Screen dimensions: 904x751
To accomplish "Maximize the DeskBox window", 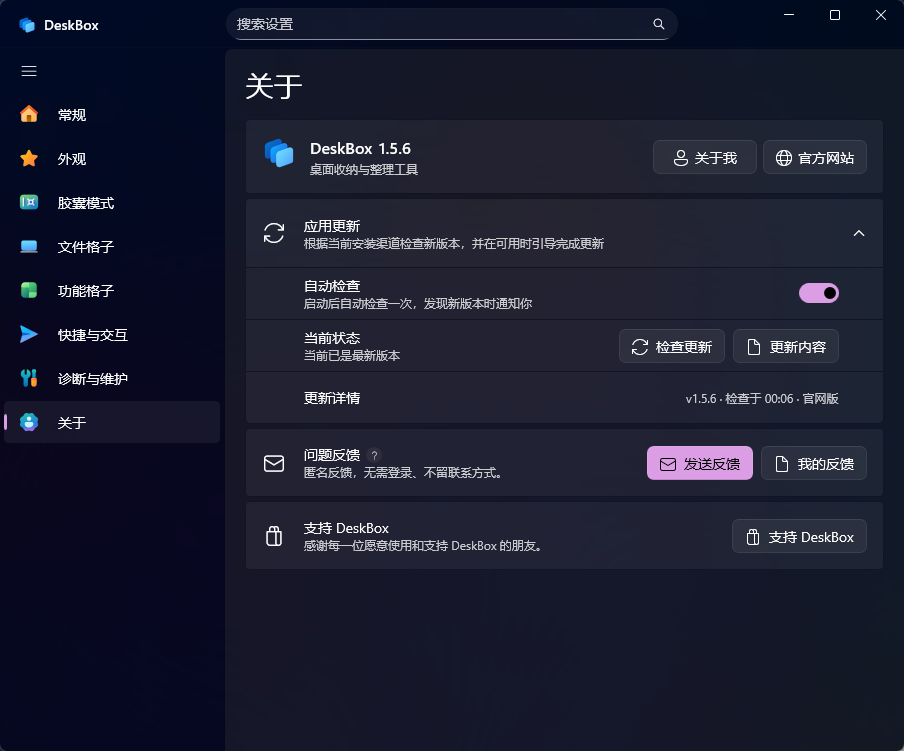I will [x=834, y=15].
